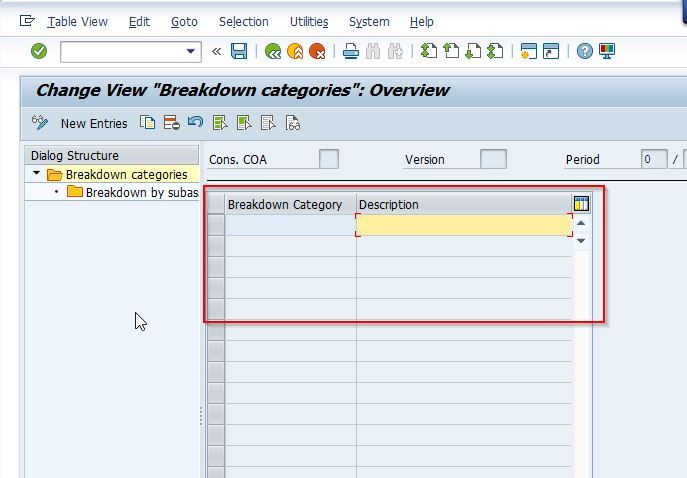Click the Period field showing 0
Viewport: 687px width, 478px height.
pos(654,159)
